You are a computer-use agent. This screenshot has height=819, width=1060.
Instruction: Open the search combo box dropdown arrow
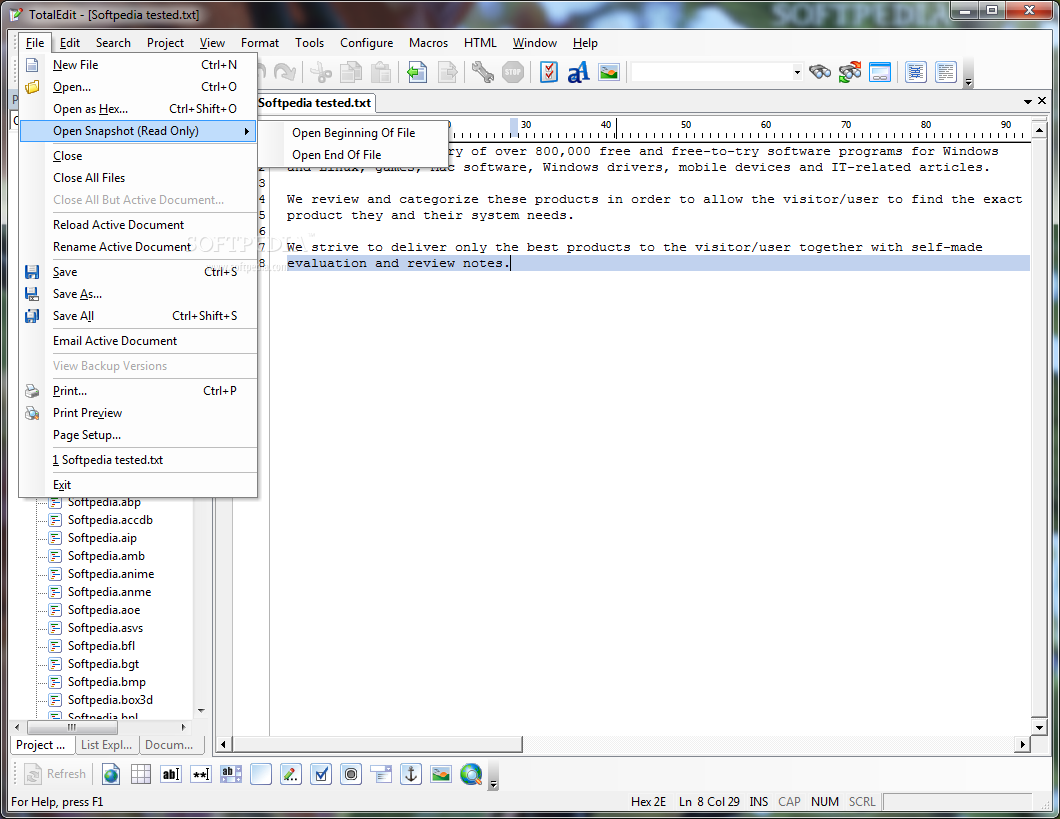coord(797,72)
